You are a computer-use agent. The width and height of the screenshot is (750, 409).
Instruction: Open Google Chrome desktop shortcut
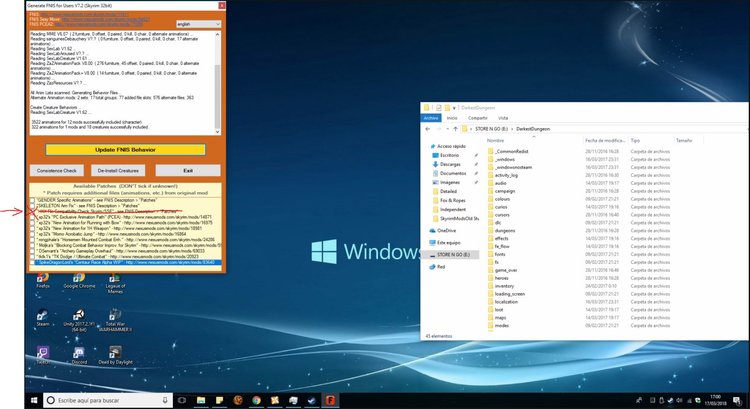tap(79, 280)
